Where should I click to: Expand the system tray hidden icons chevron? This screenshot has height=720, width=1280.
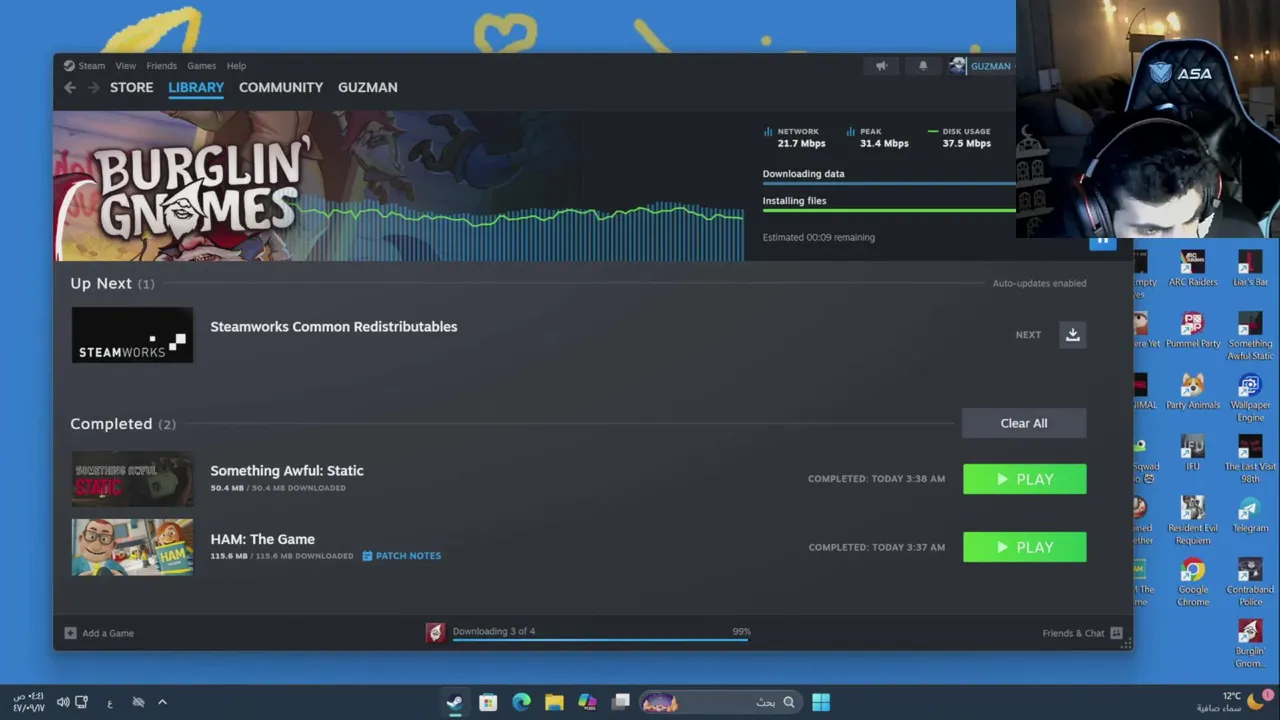pos(162,702)
